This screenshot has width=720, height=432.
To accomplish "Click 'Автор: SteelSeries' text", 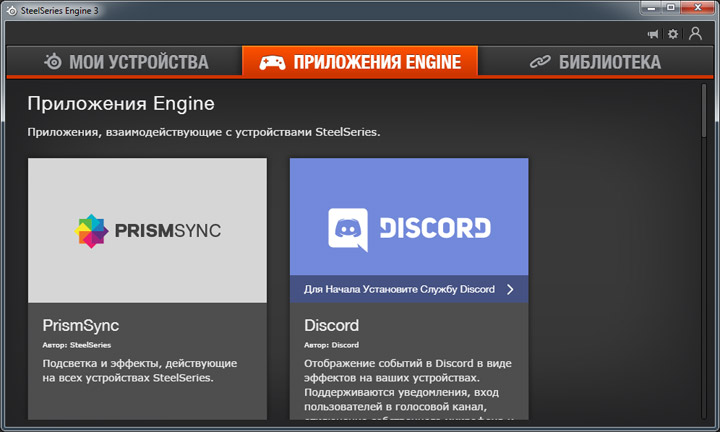I will 77,345.
